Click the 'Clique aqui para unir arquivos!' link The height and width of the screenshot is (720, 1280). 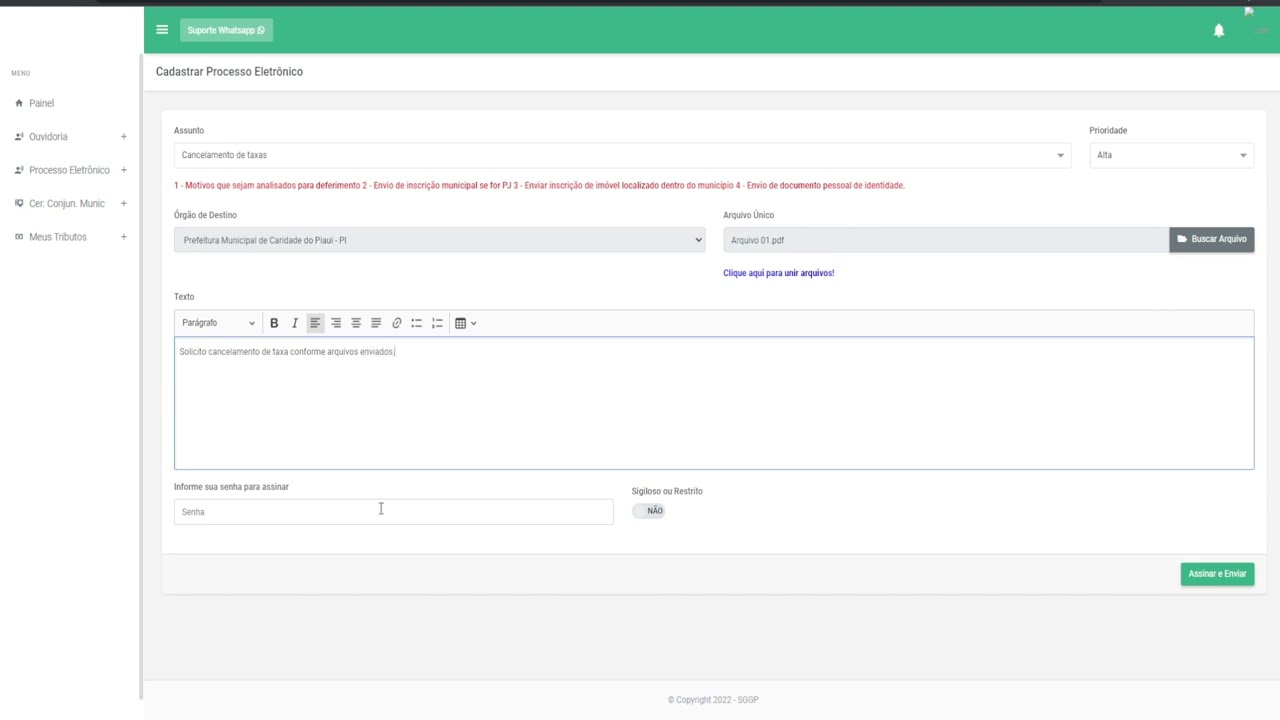pyautogui.click(x=778, y=273)
